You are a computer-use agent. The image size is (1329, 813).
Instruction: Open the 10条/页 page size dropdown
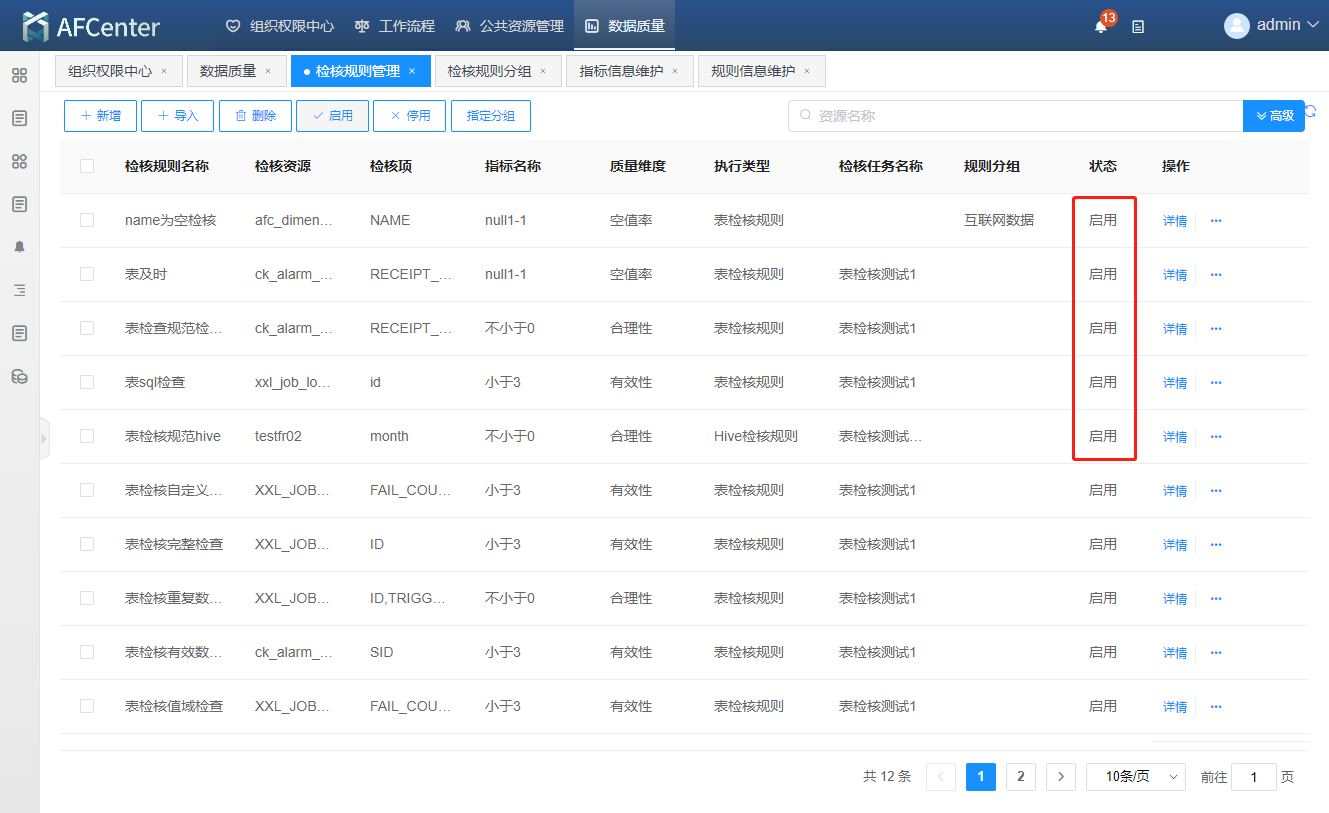pyautogui.click(x=1135, y=777)
